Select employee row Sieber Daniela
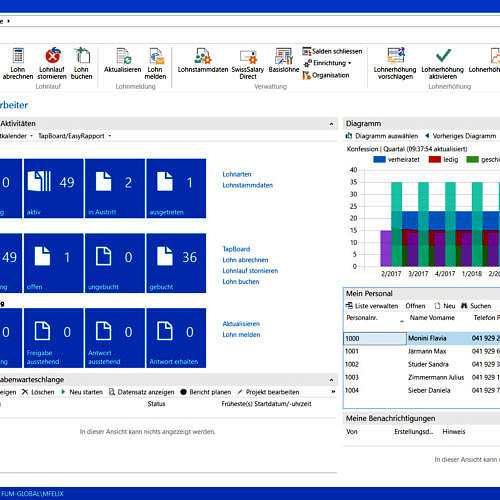 pyautogui.click(x=422, y=390)
